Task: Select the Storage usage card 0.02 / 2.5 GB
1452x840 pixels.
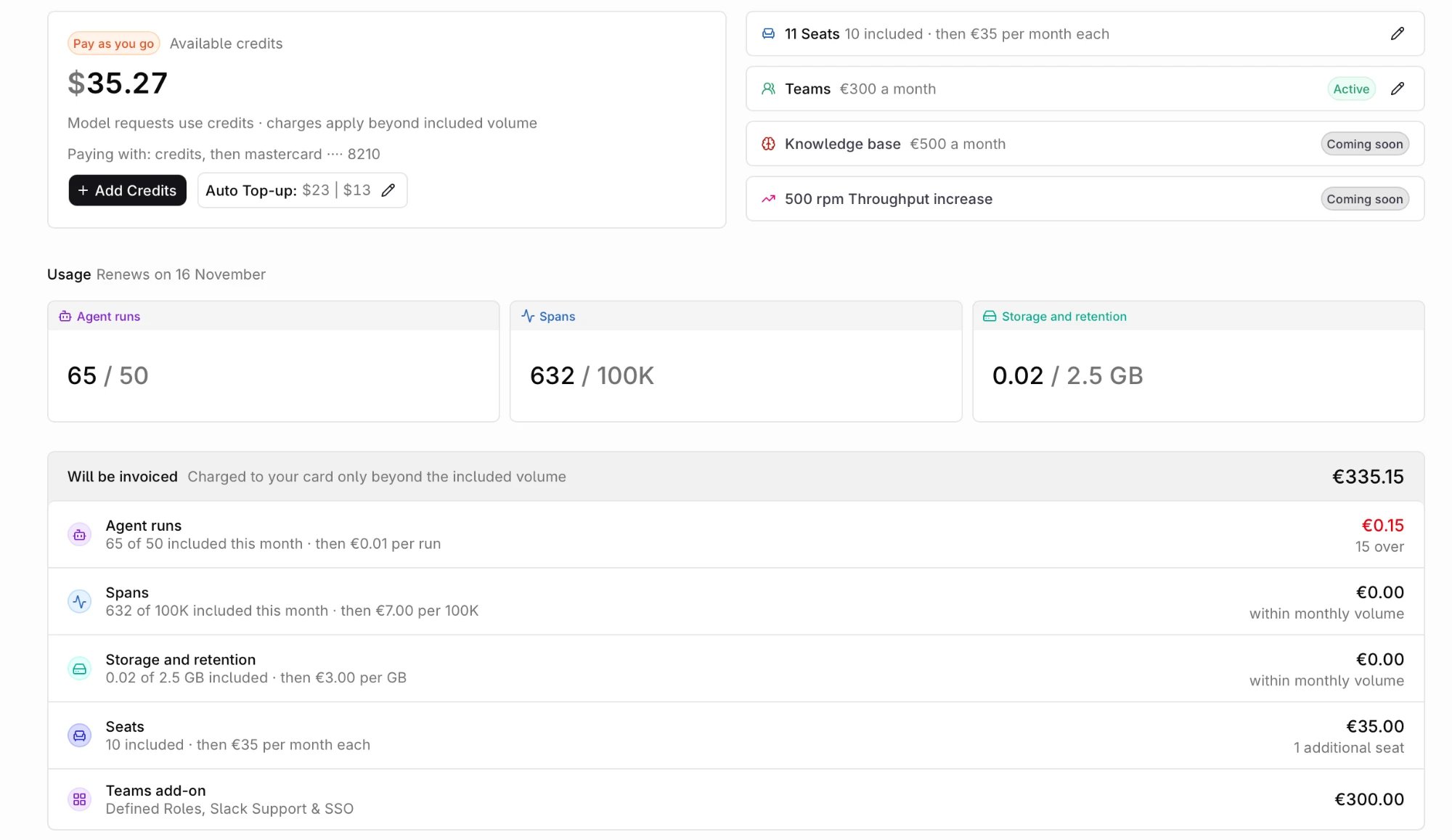Action: [x=1199, y=362]
